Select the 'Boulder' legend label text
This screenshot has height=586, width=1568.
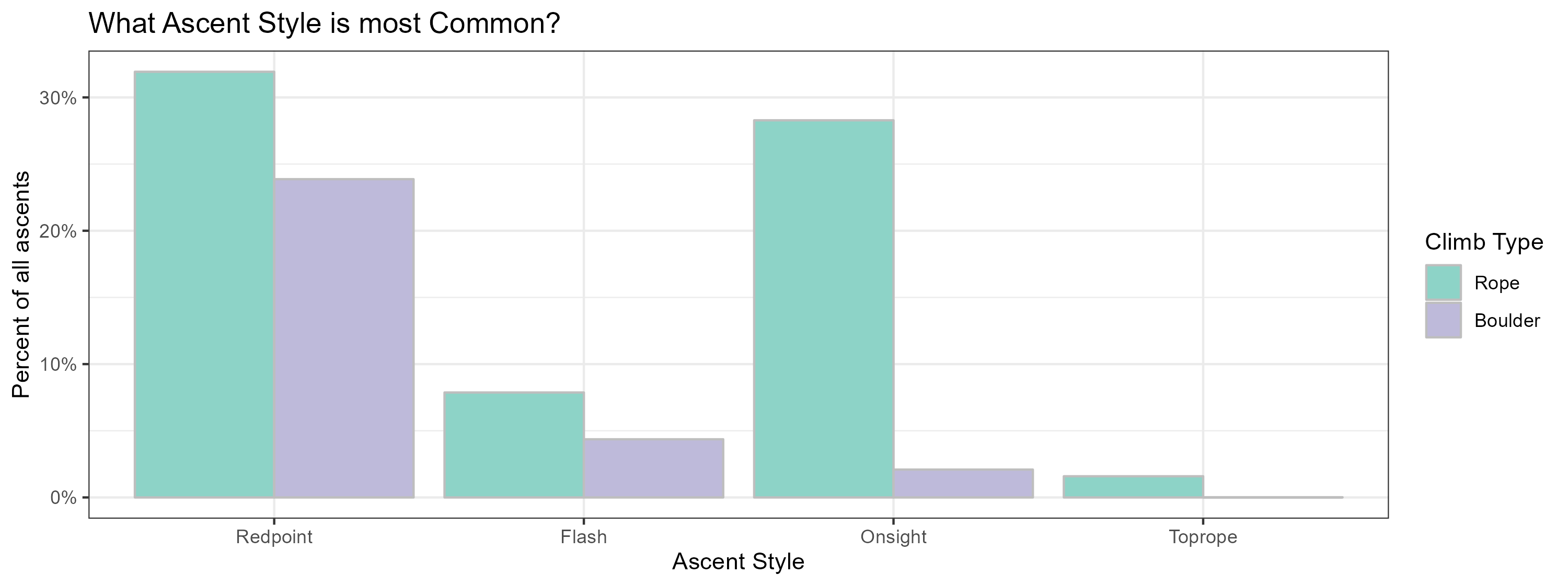tap(1507, 321)
